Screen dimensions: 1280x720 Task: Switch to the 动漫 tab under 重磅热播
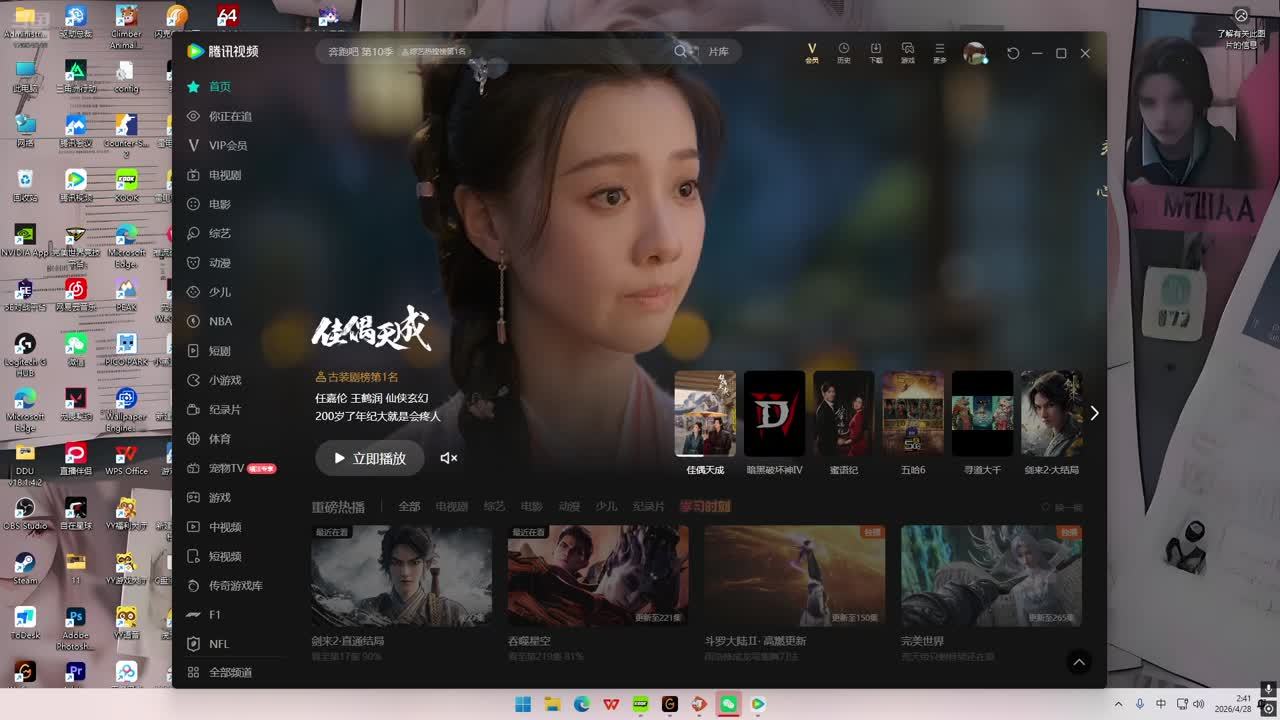click(x=569, y=507)
